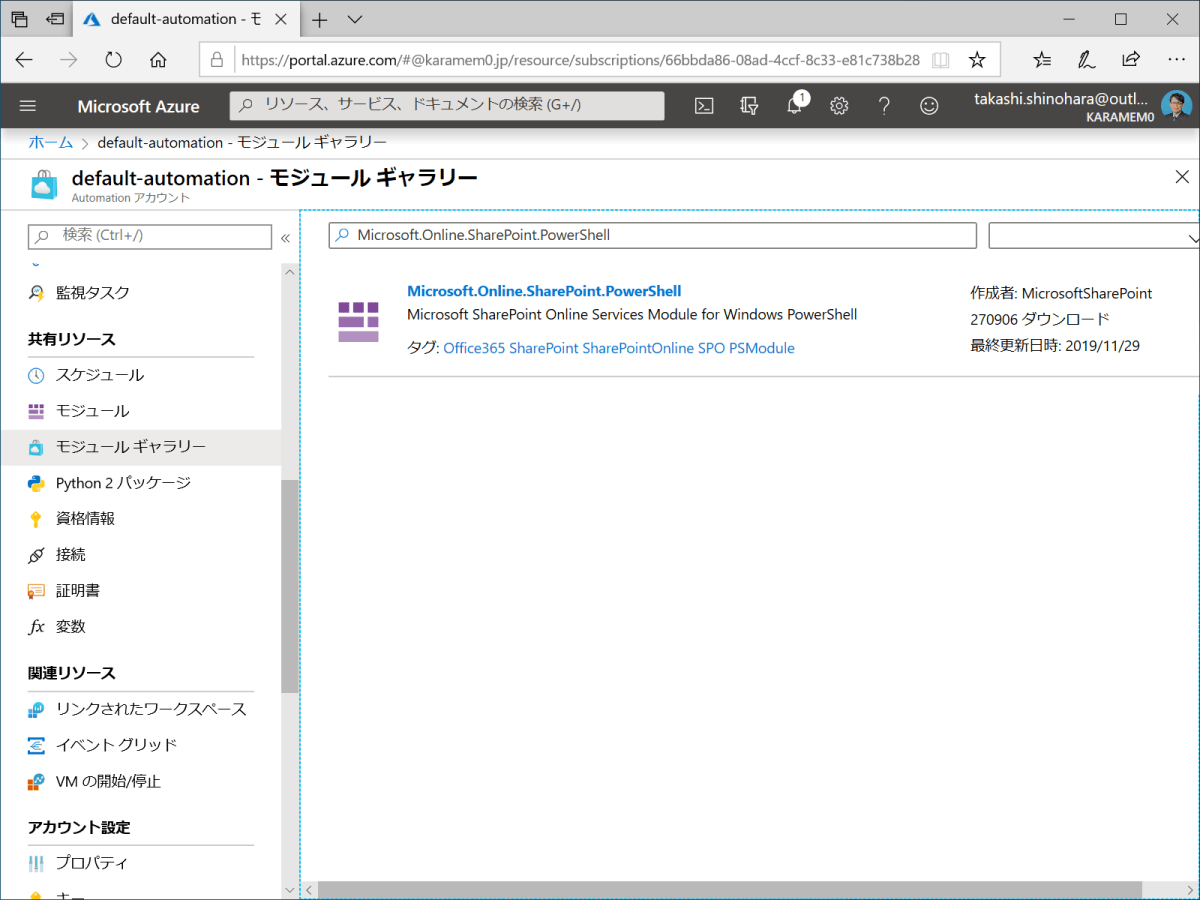Screen dimensions: 1200x900
Task: Click the purple module icon in result
Action: [358, 321]
